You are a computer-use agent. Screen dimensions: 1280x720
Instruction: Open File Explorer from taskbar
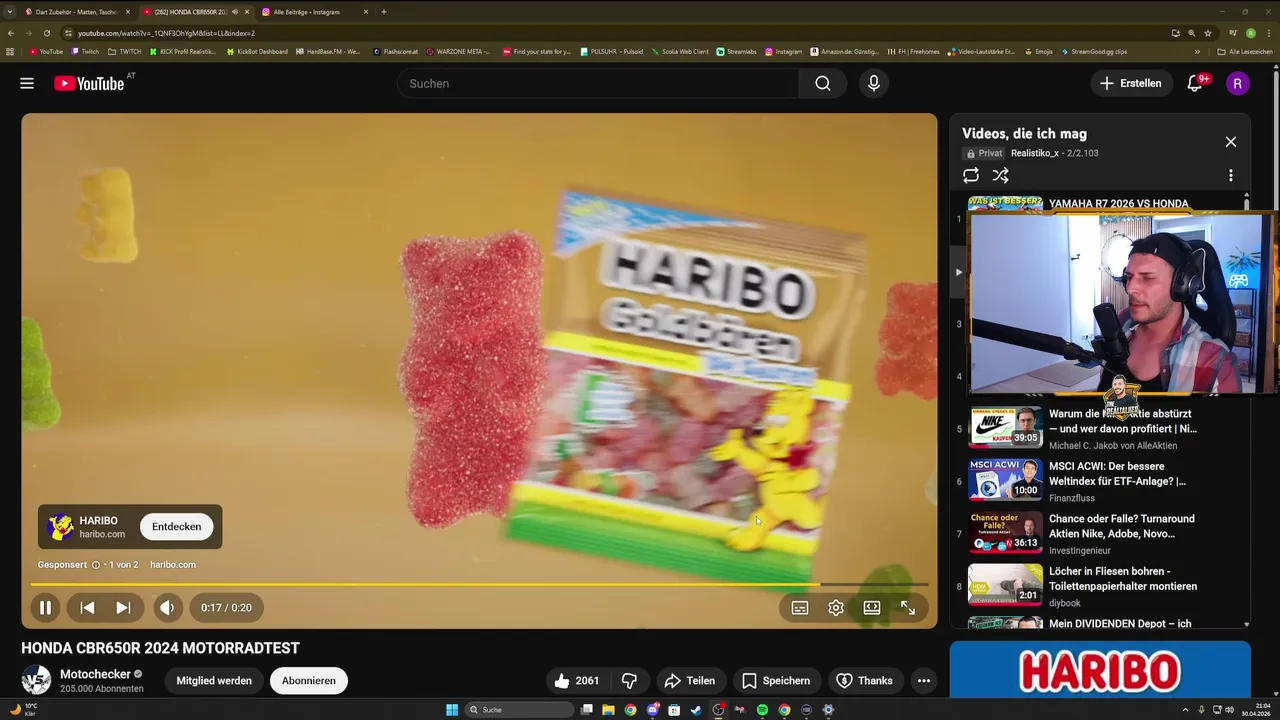[x=608, y=710]
